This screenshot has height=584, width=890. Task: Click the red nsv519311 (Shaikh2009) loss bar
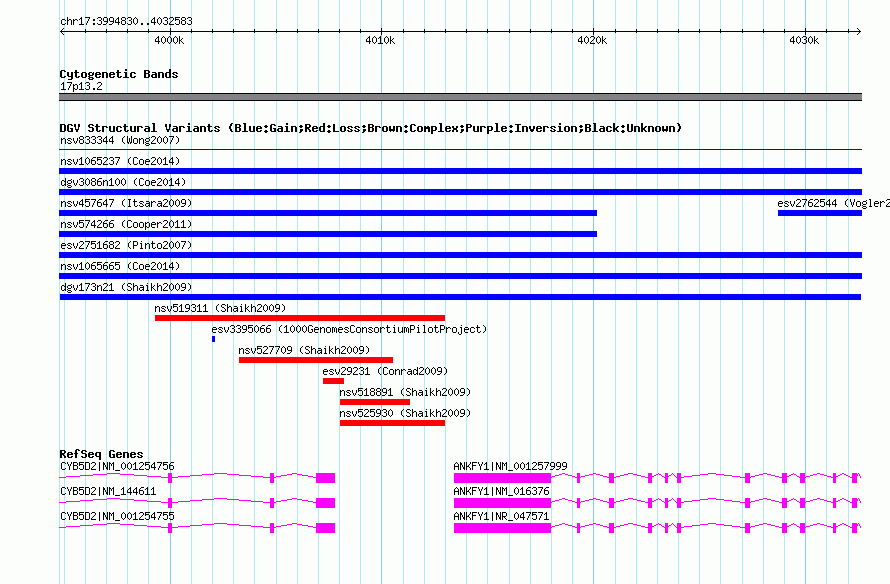pyautogui.click(x=300, y=318)
